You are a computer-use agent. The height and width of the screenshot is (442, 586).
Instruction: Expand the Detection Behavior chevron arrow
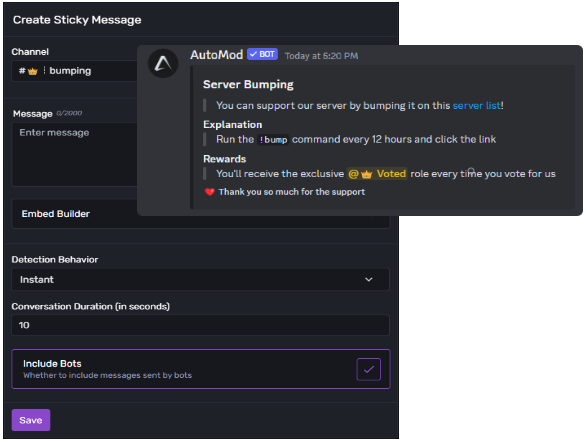[x=368, y=279]
